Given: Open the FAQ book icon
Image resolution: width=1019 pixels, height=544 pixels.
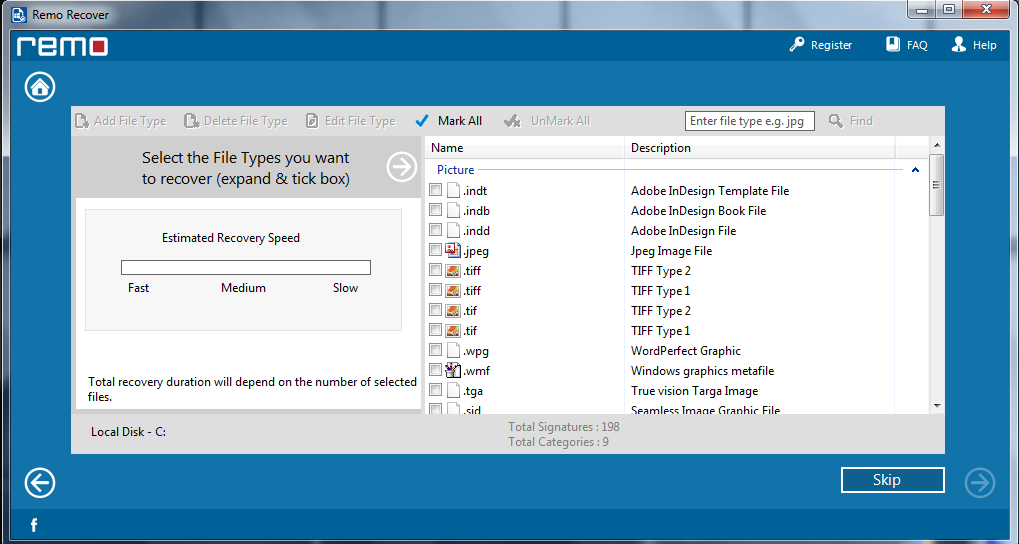Looking at the screenshot, I should (x=893, y=44).
